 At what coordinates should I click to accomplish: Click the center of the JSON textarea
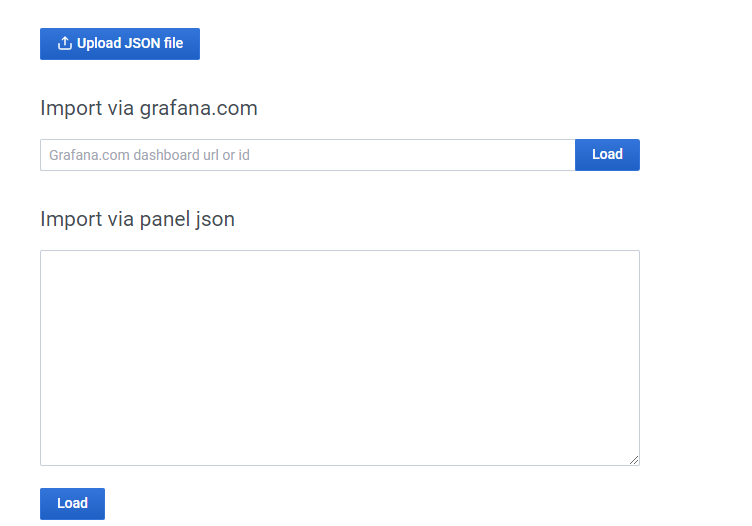coord(339,357)
